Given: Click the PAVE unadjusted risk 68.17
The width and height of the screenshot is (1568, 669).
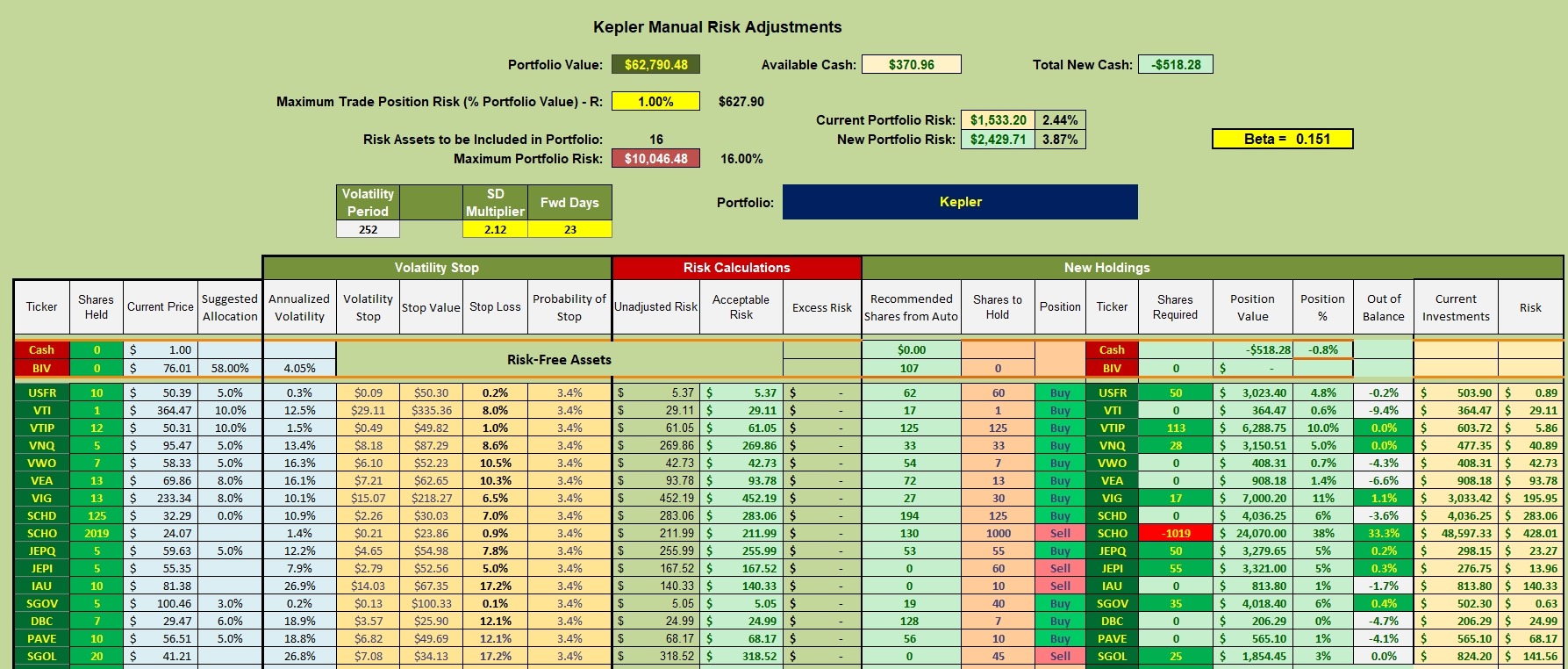Looking at the screenshot, I should click(655, 638).
